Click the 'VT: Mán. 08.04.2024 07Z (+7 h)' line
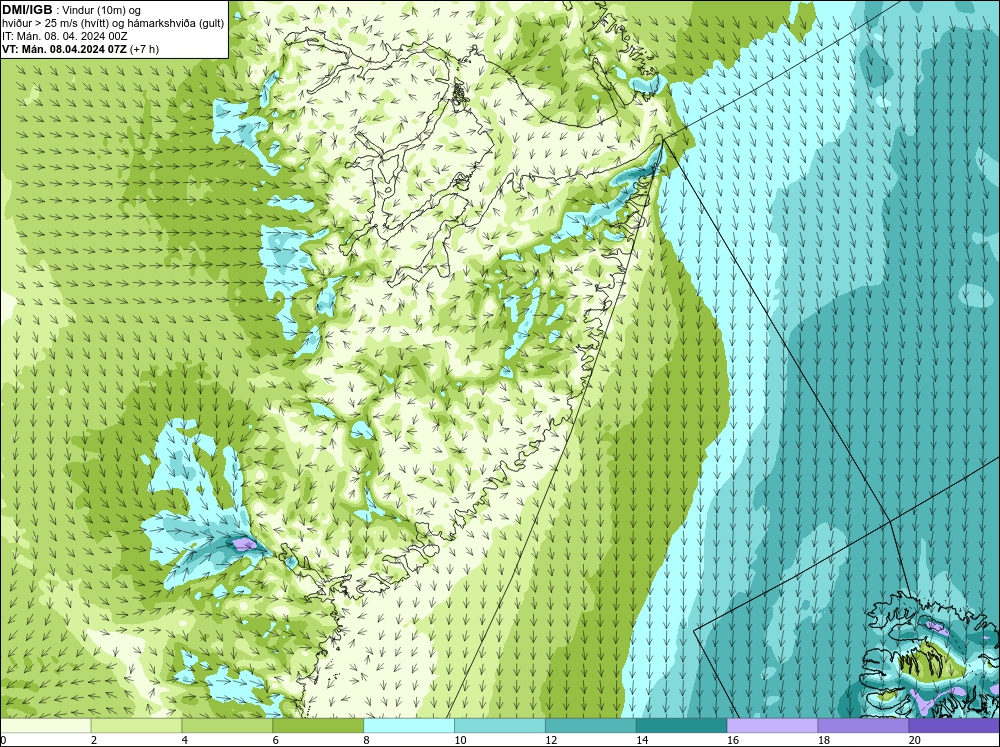Image resolution: width=1000 pixels, height=747 pixels. [81, 49]
